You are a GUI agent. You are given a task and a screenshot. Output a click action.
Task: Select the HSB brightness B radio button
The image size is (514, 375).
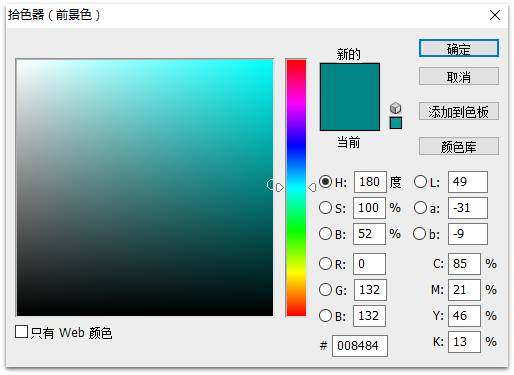tap(325, 234)
